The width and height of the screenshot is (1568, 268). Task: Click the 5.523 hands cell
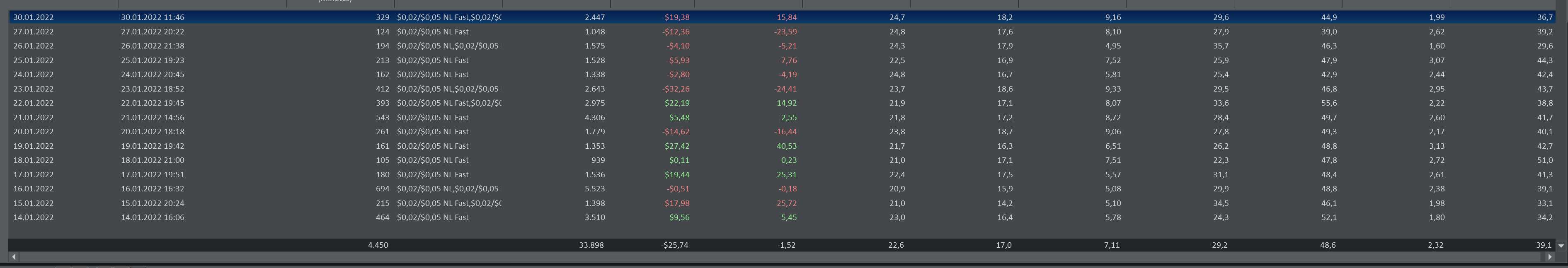point(594,189)
